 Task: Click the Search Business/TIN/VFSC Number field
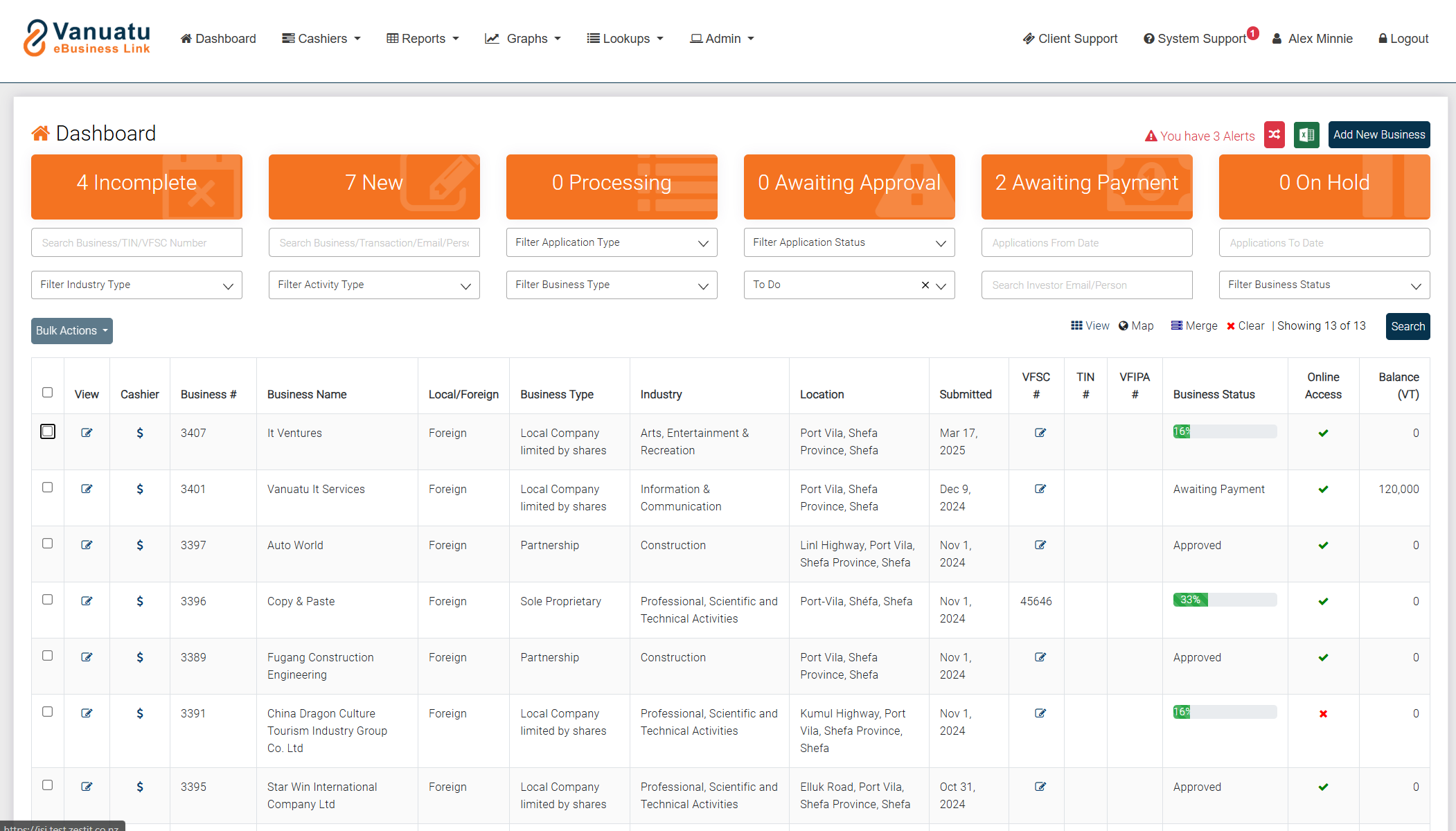pyautogui.click(x=136, y=243)
